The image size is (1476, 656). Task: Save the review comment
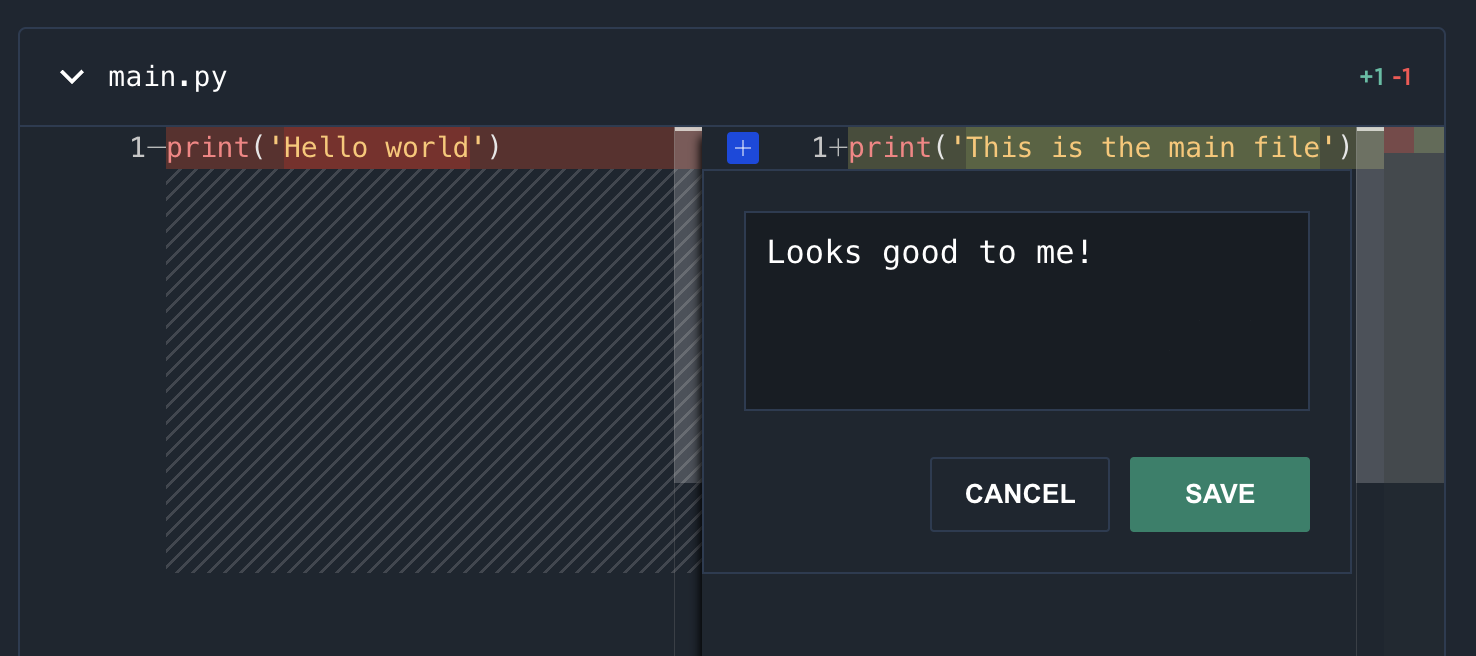(x=1219, y=494)
